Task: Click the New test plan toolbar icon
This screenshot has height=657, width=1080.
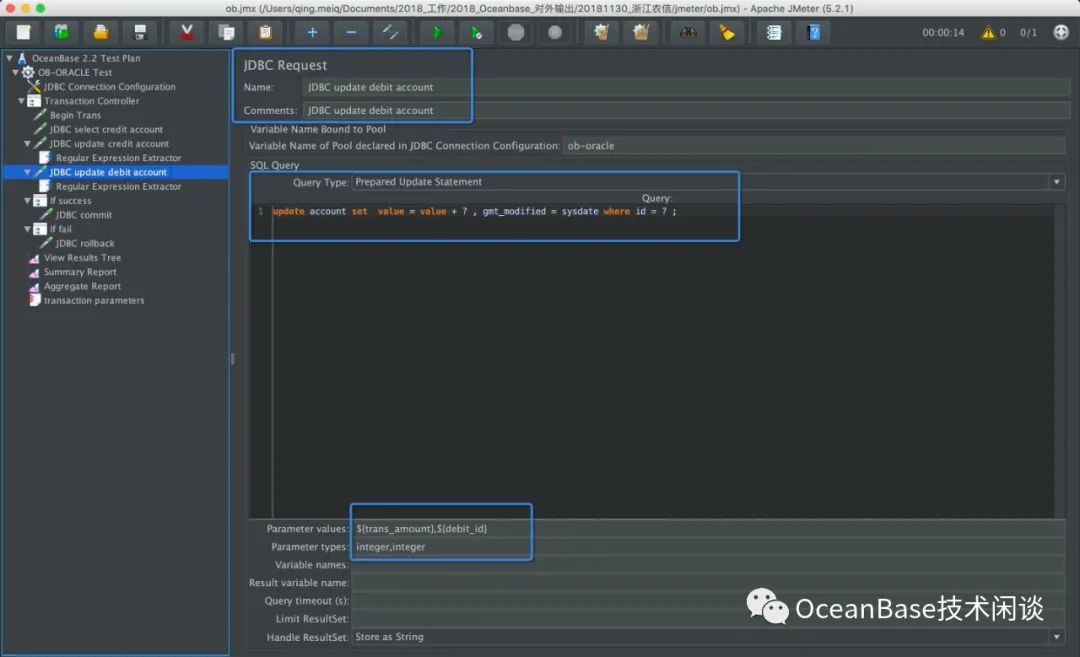Action: tap(24, 32)
